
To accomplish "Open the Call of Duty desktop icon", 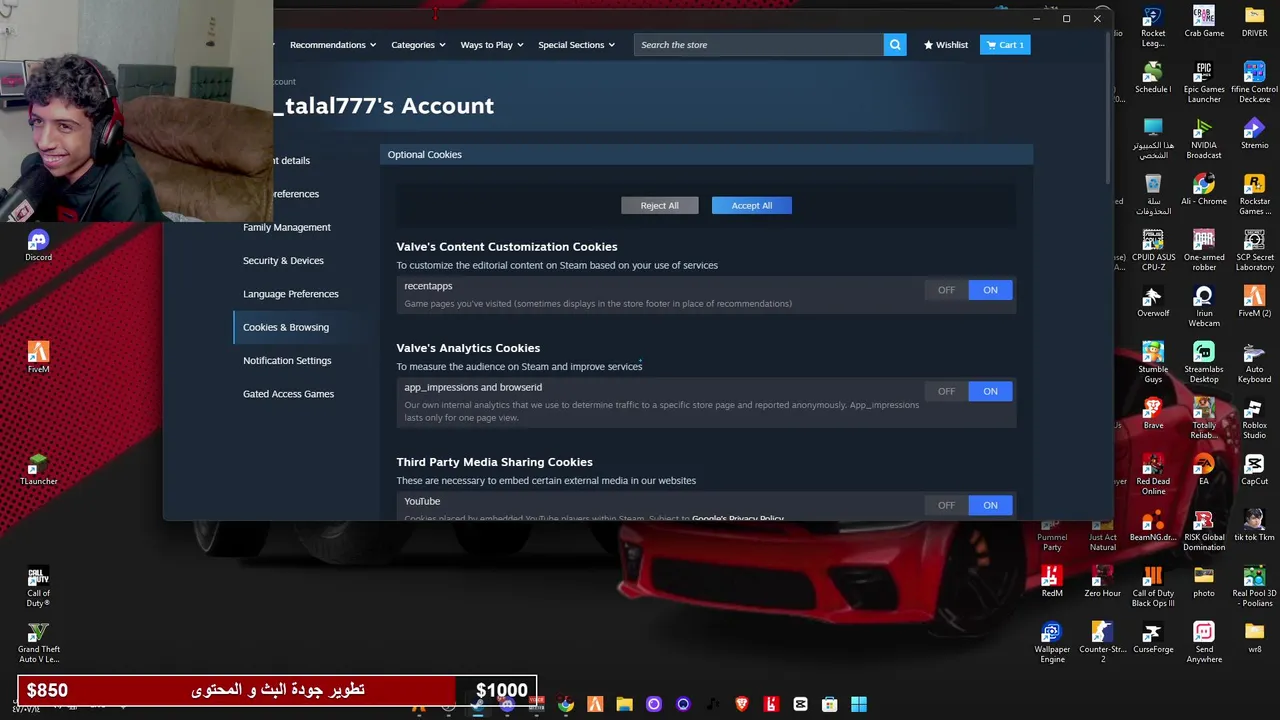I will pos(38,587).
